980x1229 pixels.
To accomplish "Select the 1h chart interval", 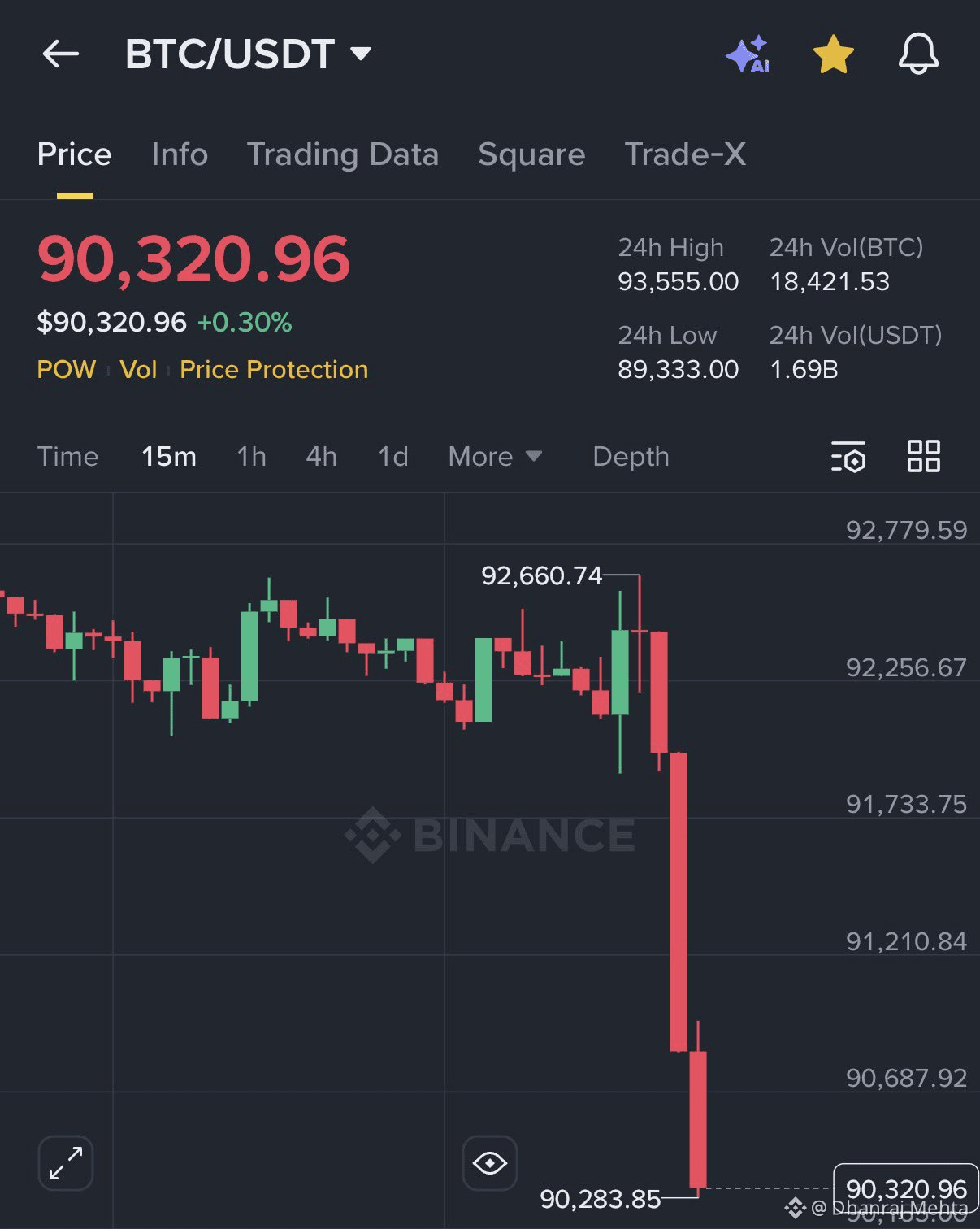I will 252,457.
